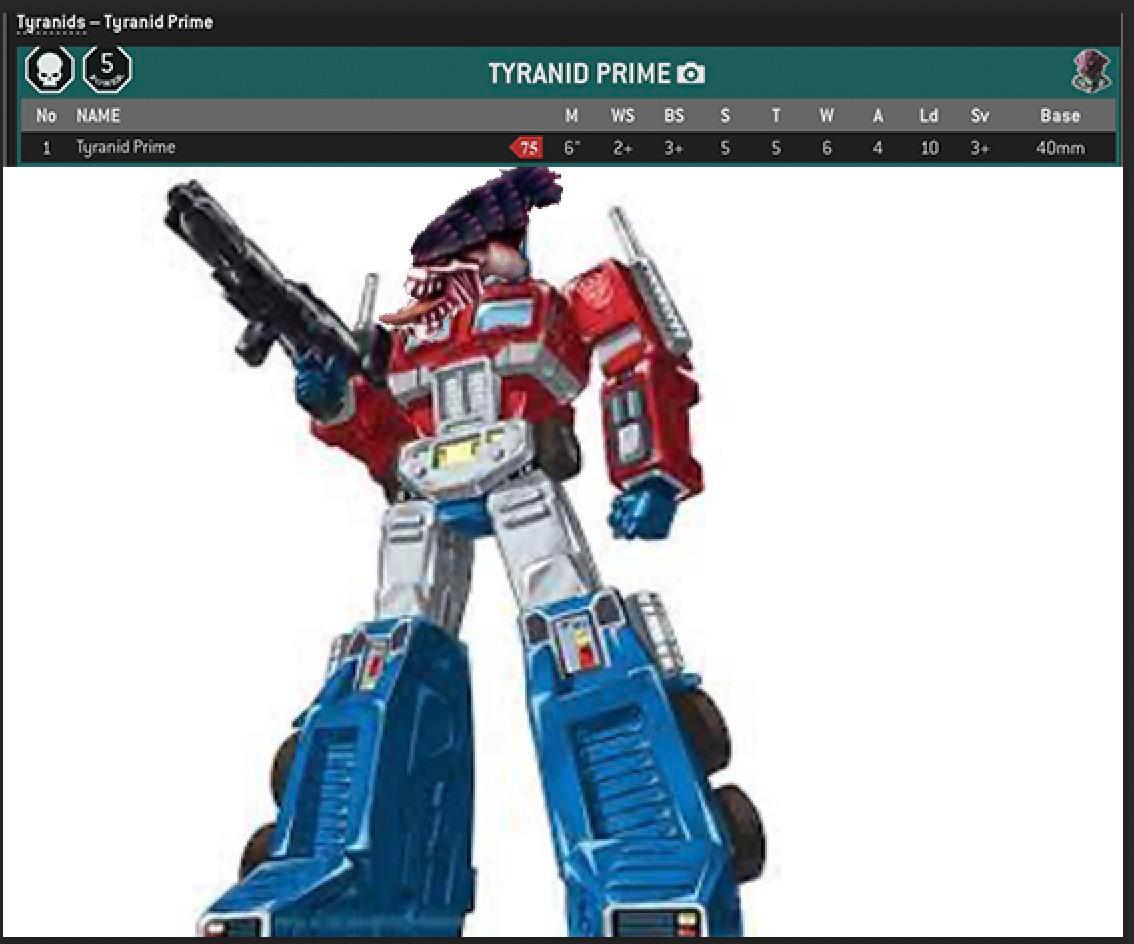Click the WS stat column header

(622, 116)
